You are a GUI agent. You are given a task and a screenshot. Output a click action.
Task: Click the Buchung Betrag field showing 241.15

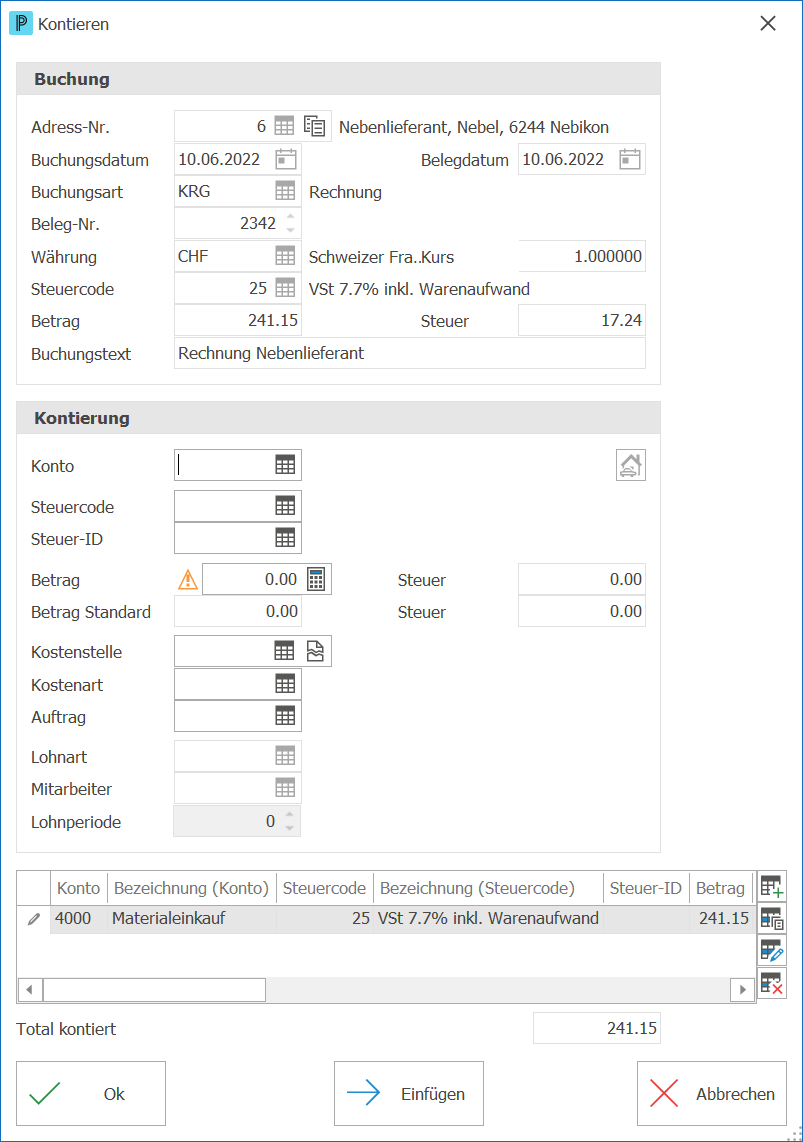click(x=238, y=320)
